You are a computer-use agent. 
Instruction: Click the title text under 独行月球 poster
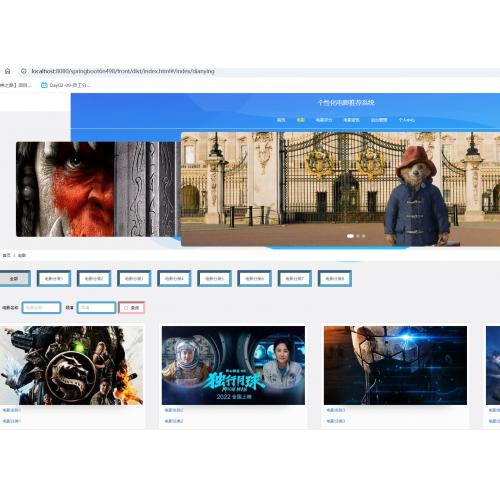pos(174,410)
